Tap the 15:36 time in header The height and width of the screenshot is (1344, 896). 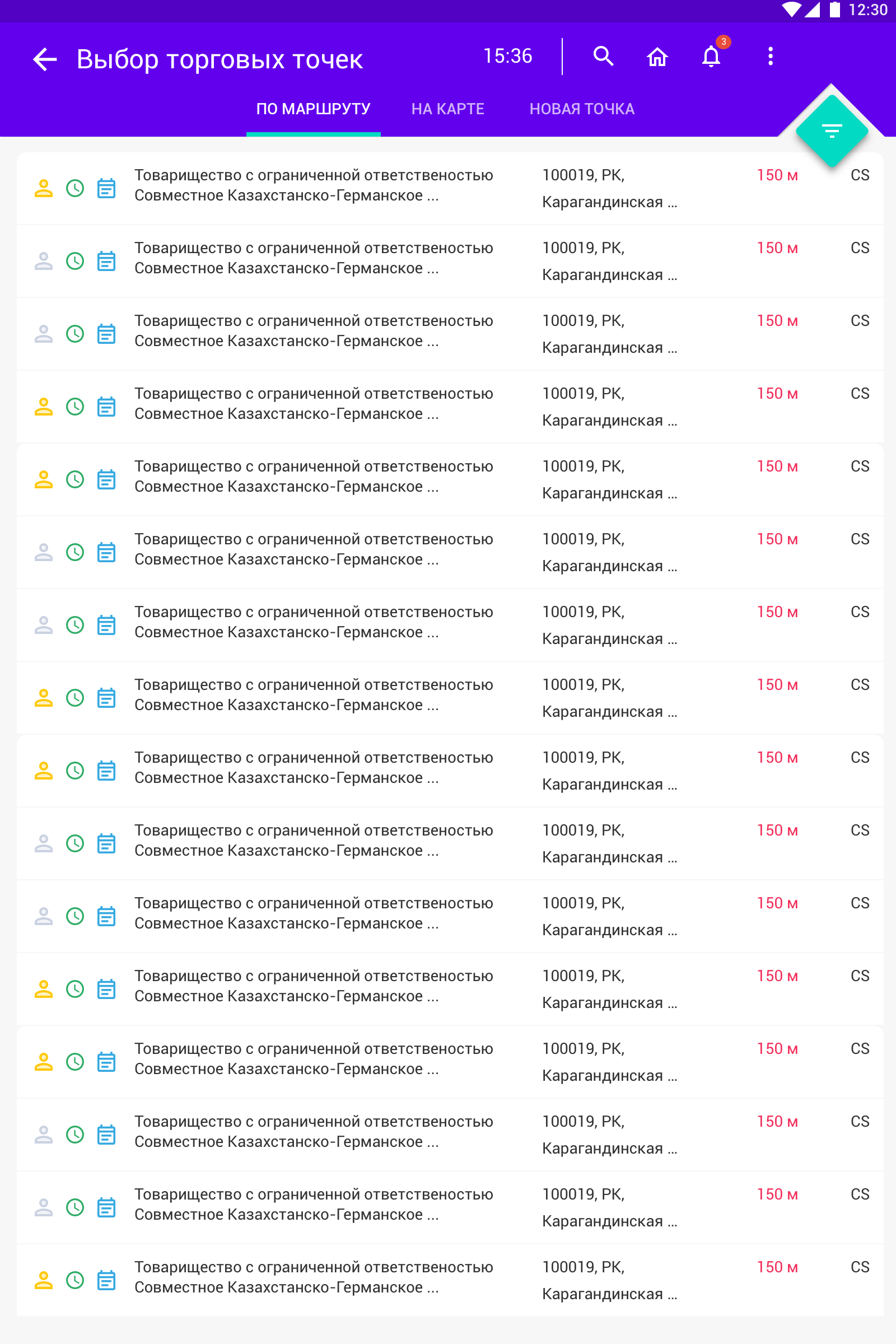point(507,56)
